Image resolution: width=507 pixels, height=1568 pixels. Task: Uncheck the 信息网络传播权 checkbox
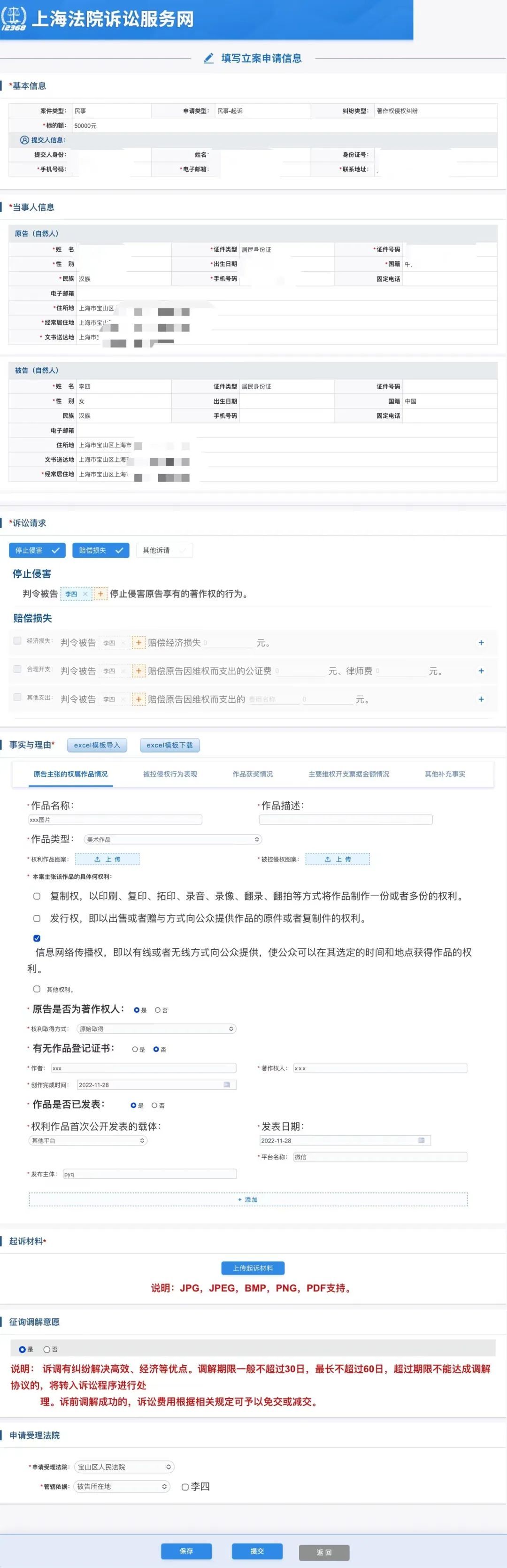click(x=37, y=938)
